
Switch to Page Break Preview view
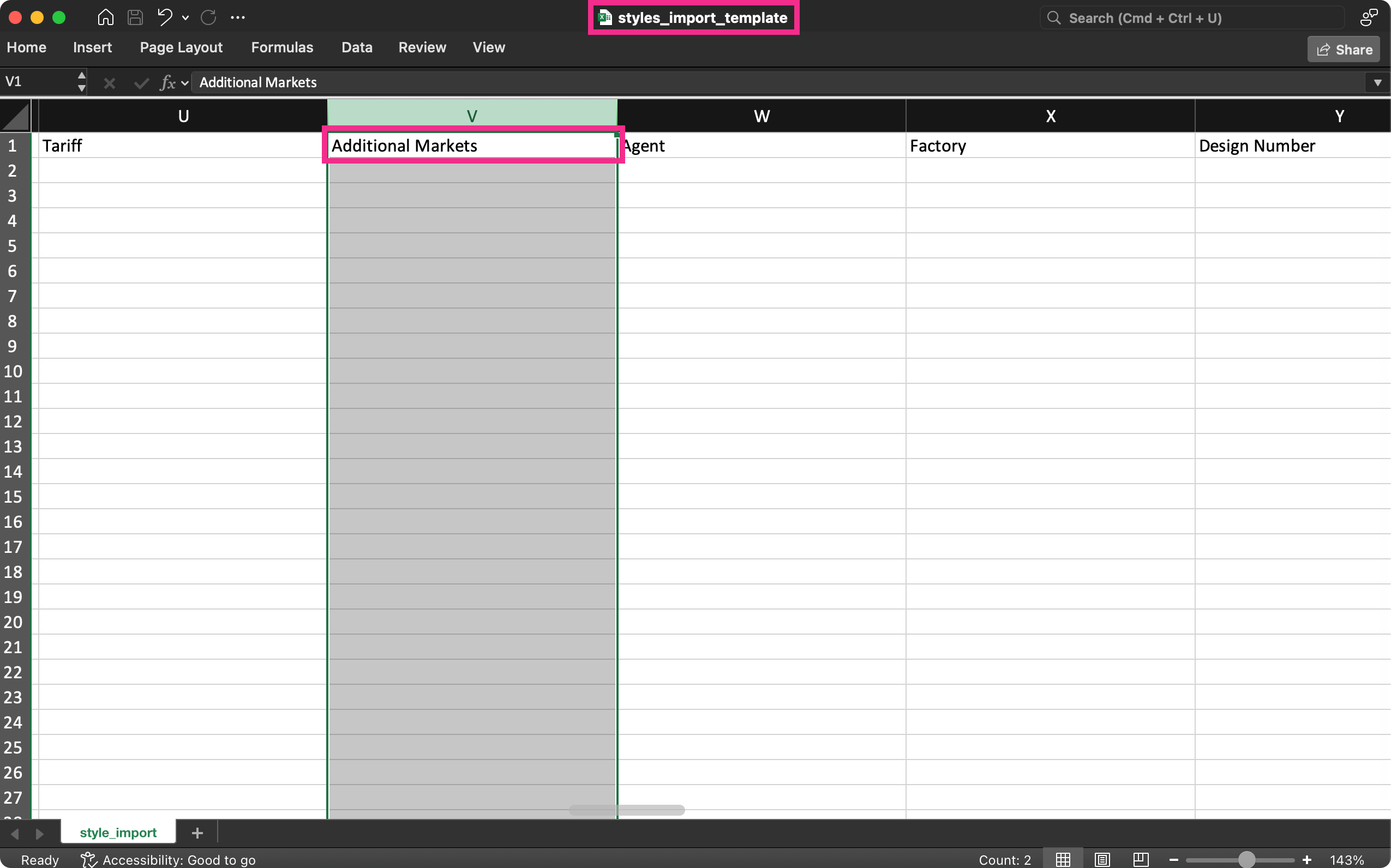point(1141,859)
